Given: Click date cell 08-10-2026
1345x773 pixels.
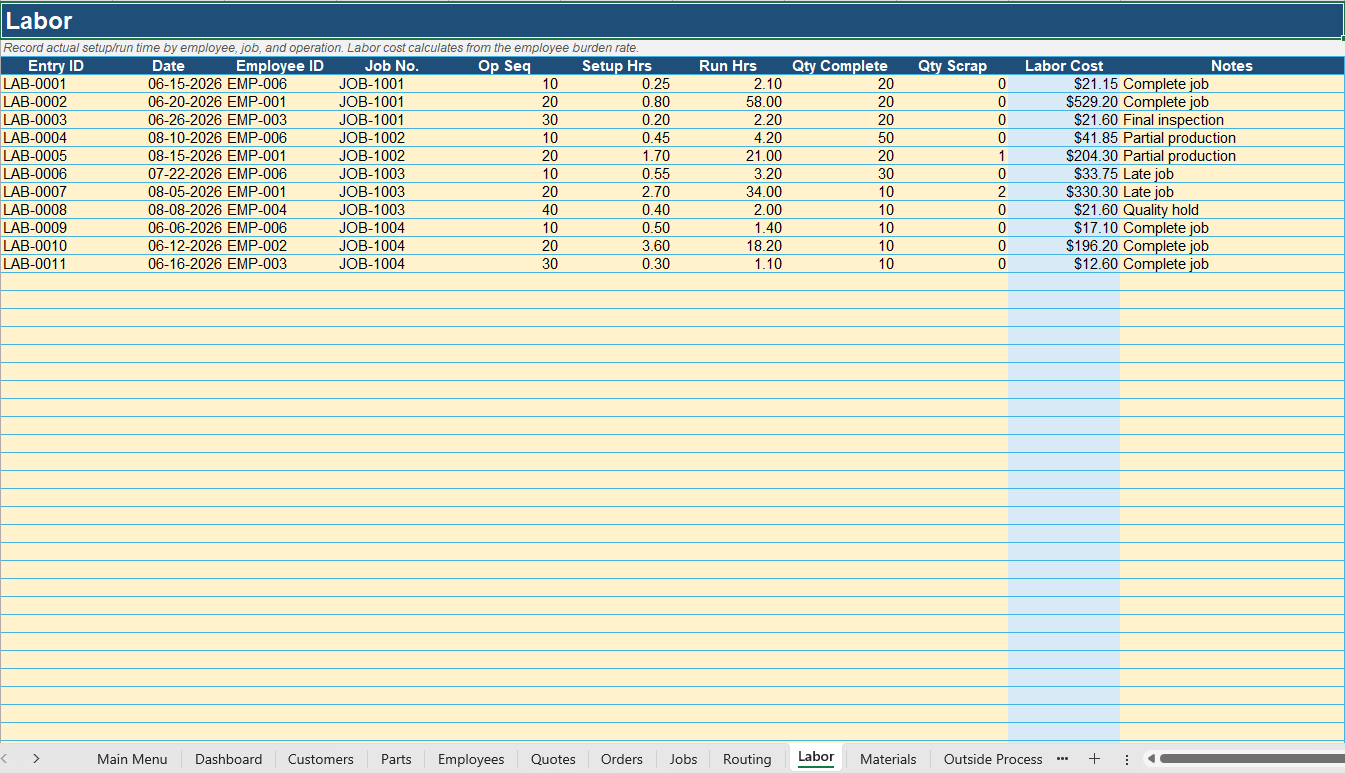Looking at the screenshot, I should pyautogui.click(x=168, y=138).
